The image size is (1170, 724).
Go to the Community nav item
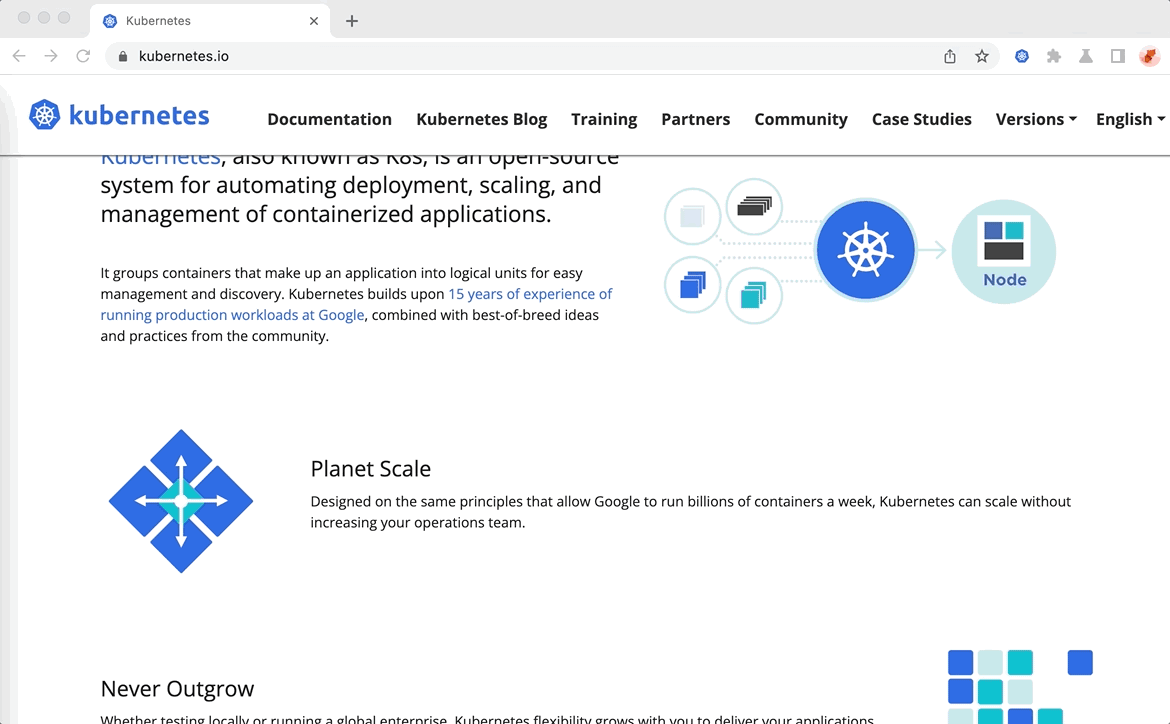click(x=801, y=119)
